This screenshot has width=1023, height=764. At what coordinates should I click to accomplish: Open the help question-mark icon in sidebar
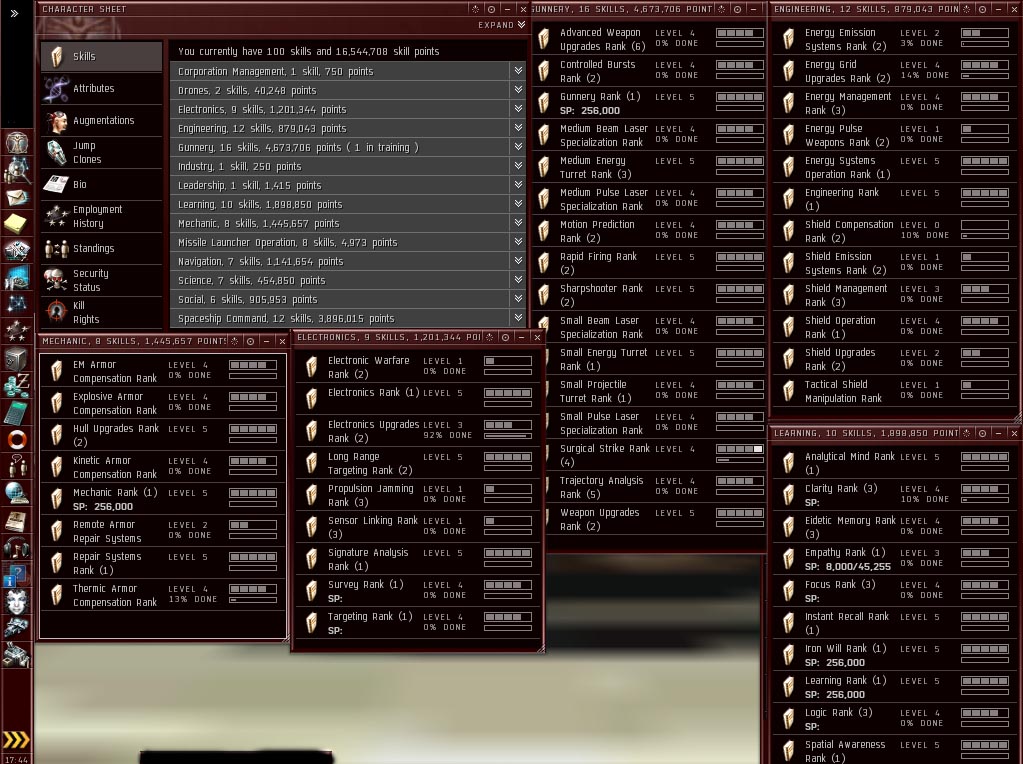pyautogui.click(x=16, y=575)
